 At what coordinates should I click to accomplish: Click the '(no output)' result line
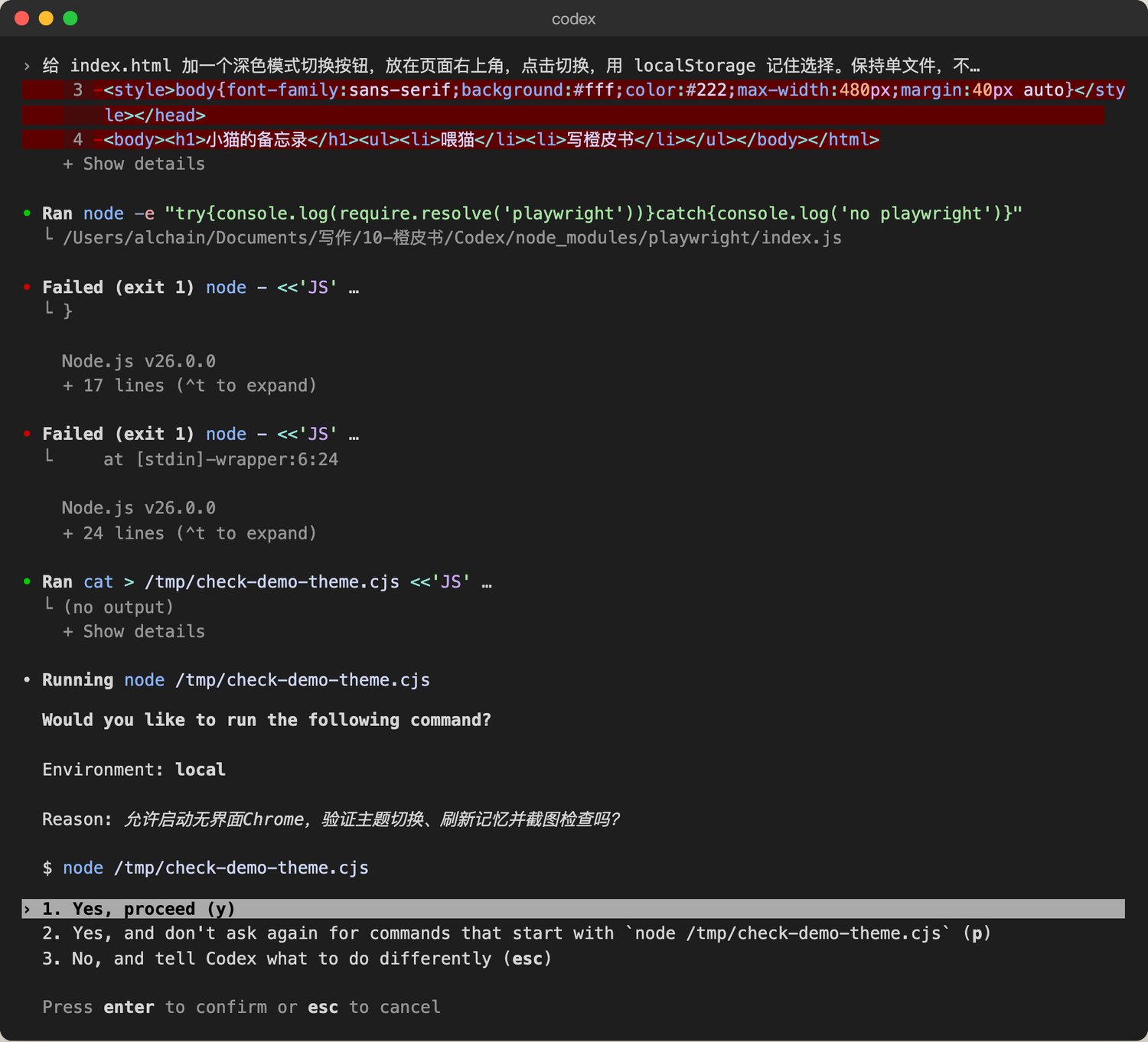119,607
